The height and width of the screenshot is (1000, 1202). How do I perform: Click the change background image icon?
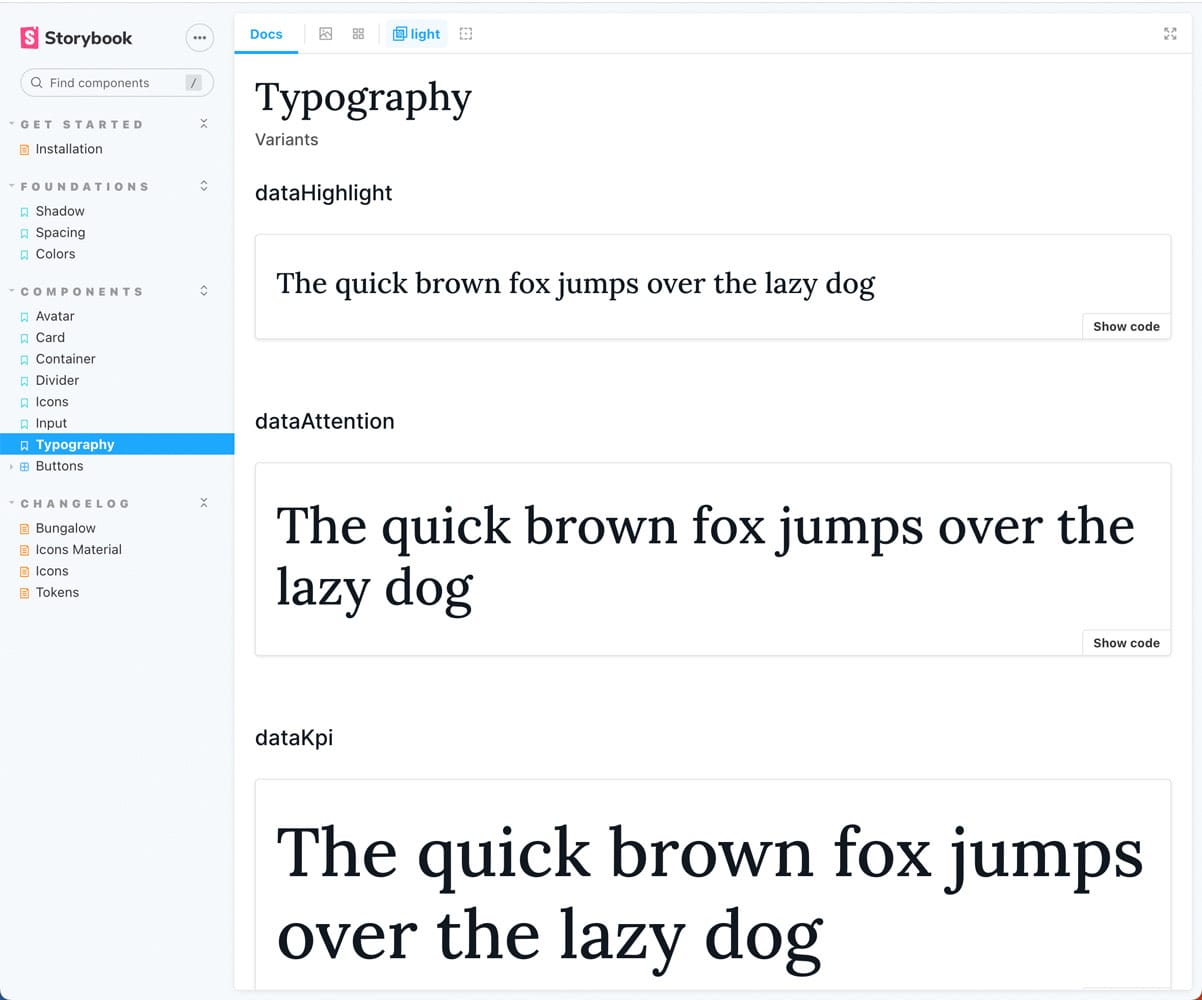325,34
